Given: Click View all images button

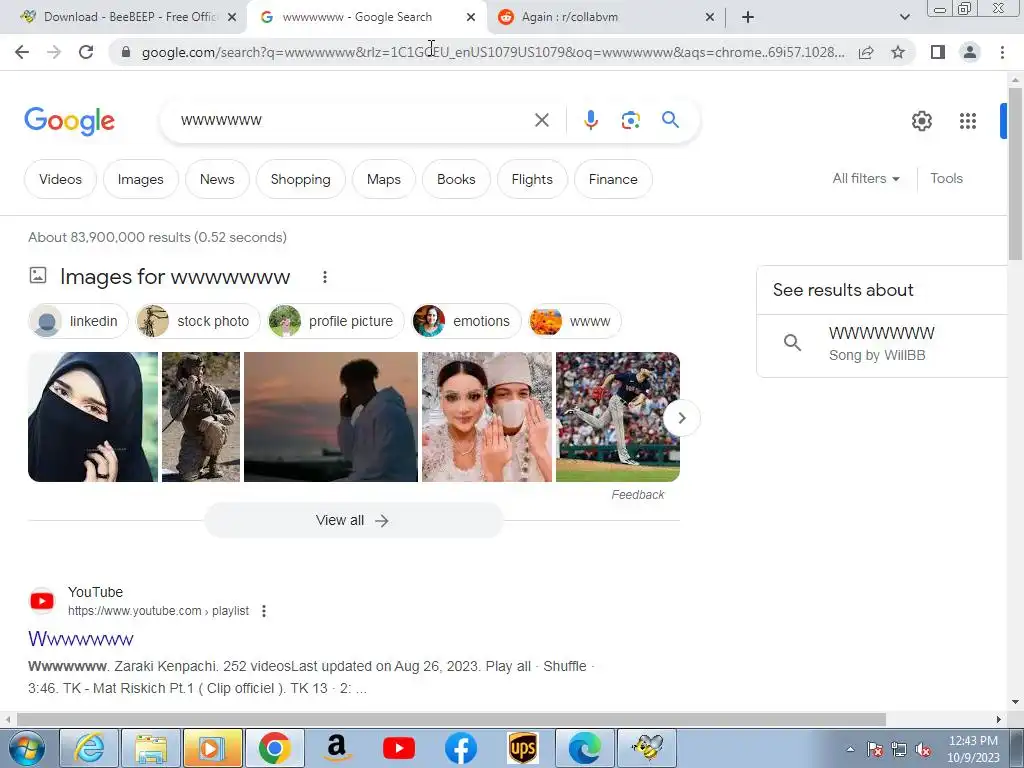Looking at the screenshot, I should (353, 520).
